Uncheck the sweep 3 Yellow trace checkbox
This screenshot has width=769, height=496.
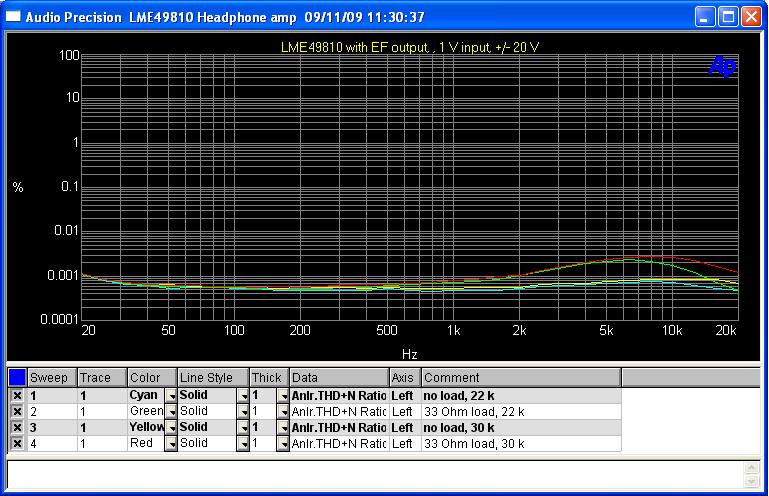[x=17, y=427]
